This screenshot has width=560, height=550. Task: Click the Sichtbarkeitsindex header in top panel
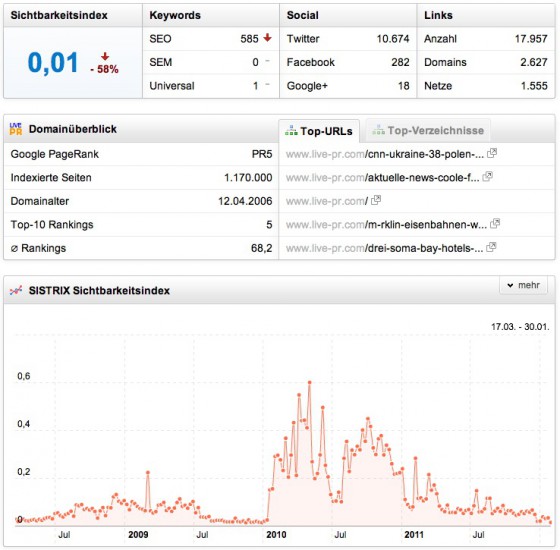(x=59, y=15)
